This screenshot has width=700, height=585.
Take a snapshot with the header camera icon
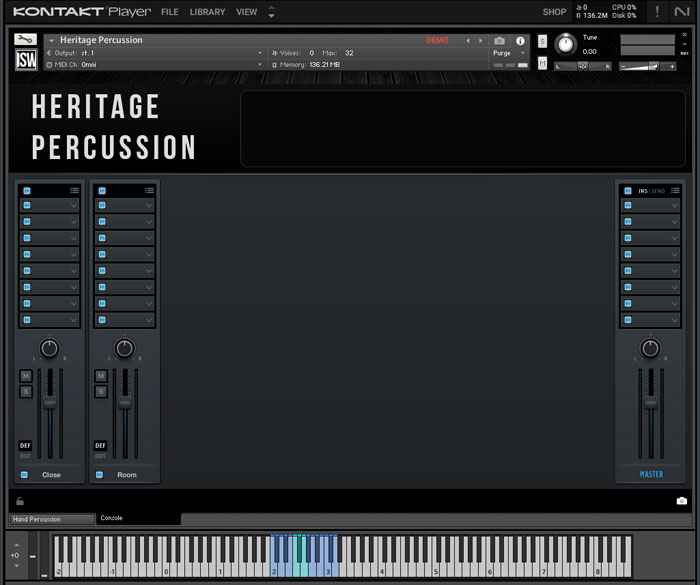coord(499,41)
